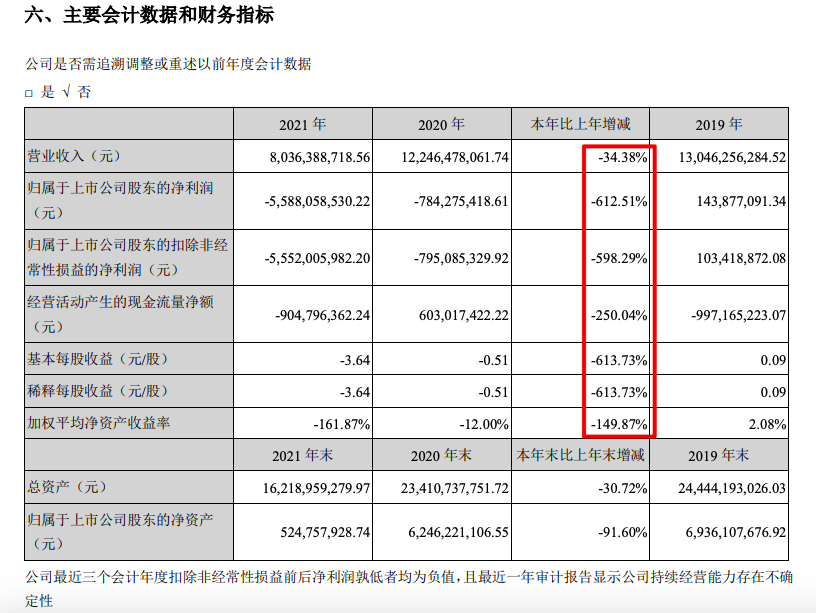
Task: Click value -997,165,223.07
Action: click(x=738, y=315)
